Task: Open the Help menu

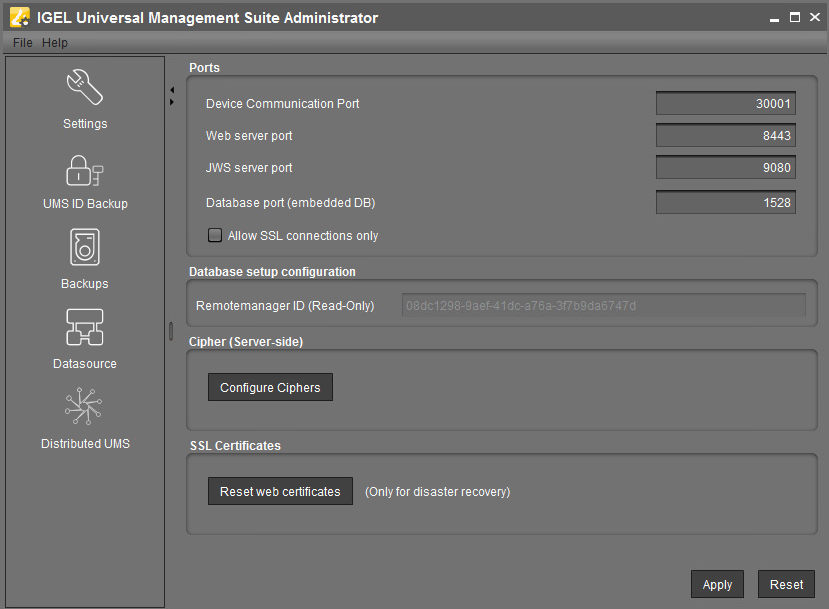Action: [x=55, y=43]
